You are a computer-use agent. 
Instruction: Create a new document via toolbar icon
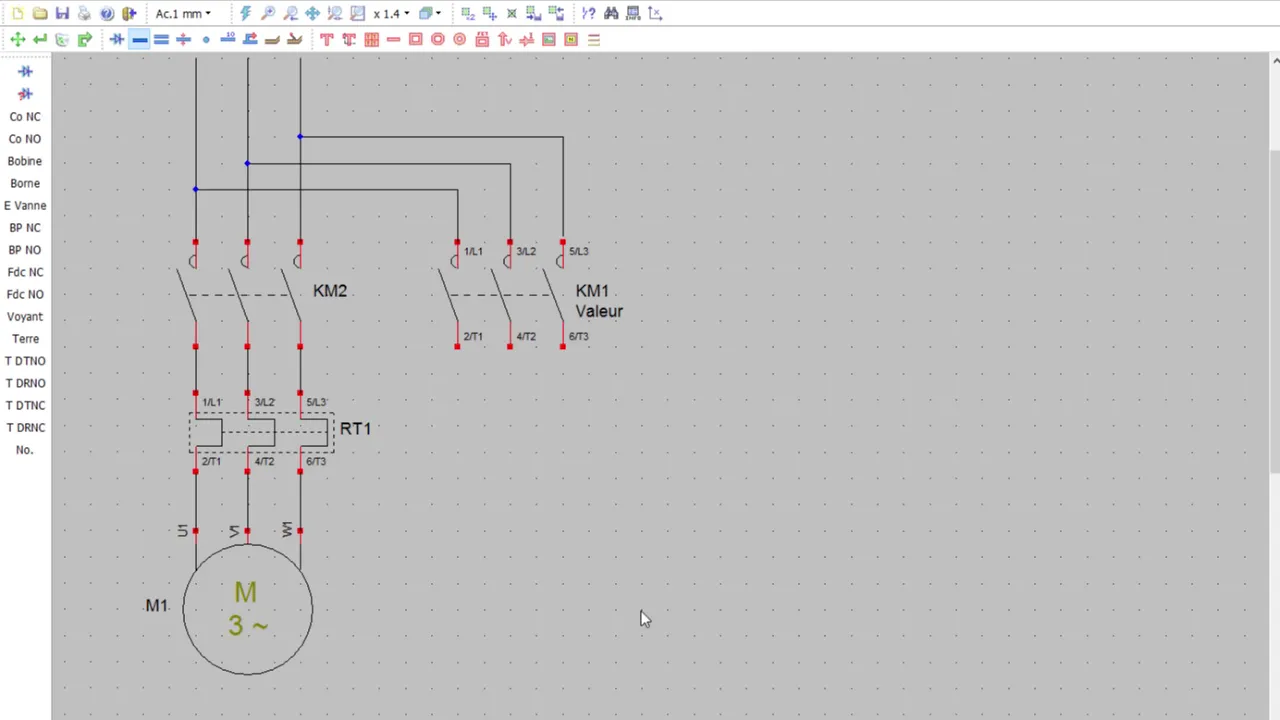18,13
